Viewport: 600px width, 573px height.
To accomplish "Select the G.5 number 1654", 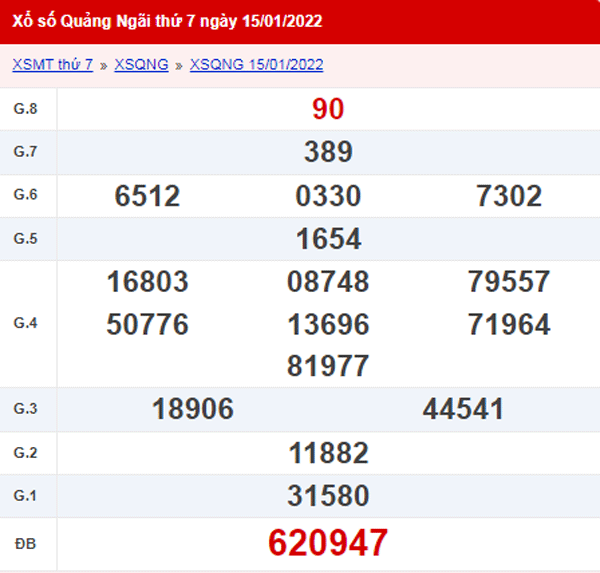I will click(x=328, y=239).
